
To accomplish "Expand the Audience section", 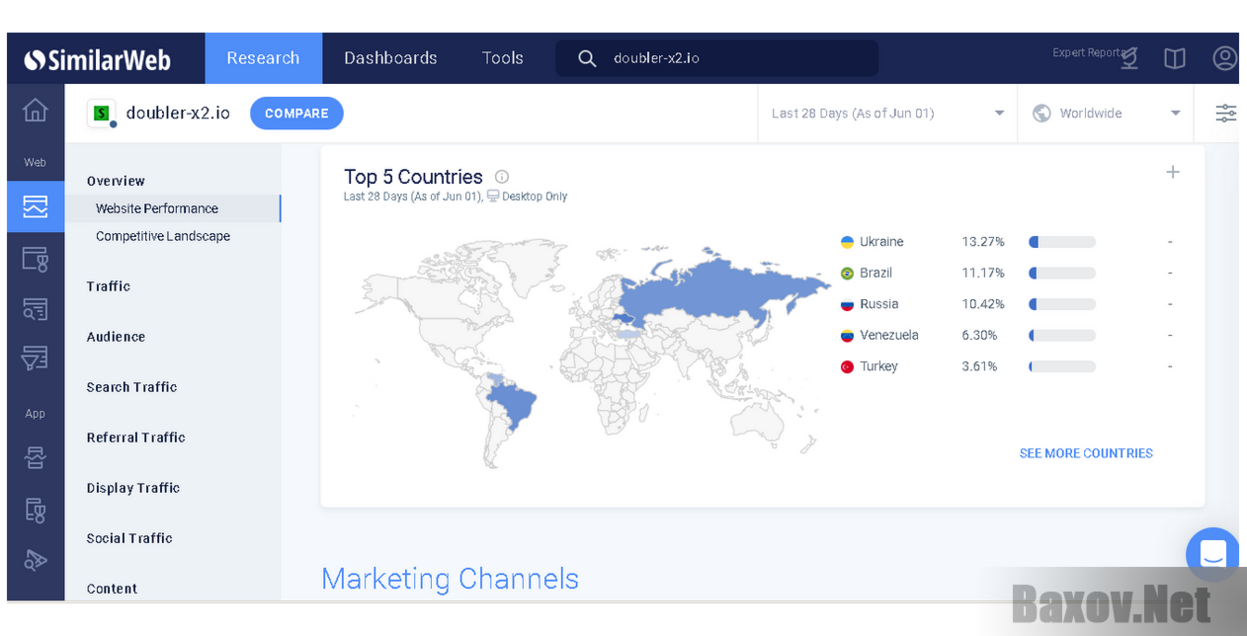I will (x=116, y=337).
